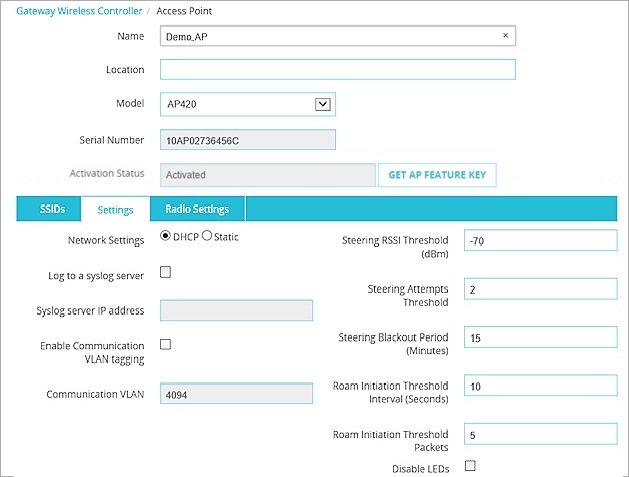Click the Serial Number field
Viewport: 629px width, 477px height.
247,140
